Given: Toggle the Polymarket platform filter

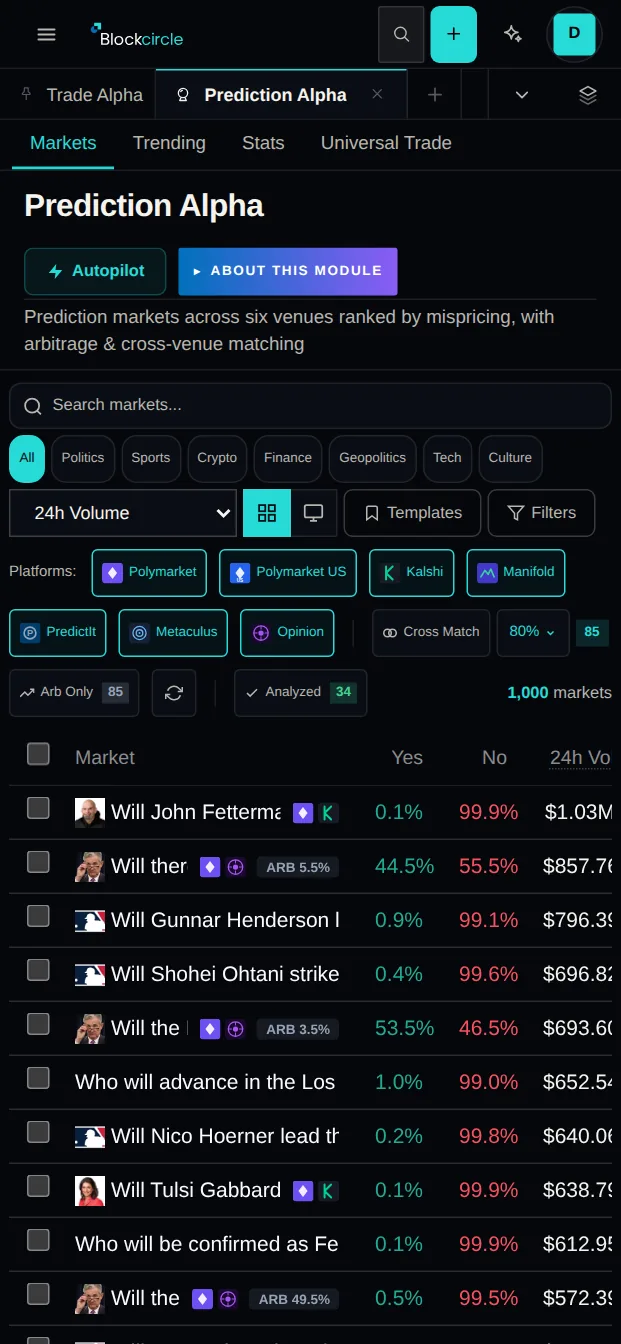Looking at the screenshot, I should [149, 573].
